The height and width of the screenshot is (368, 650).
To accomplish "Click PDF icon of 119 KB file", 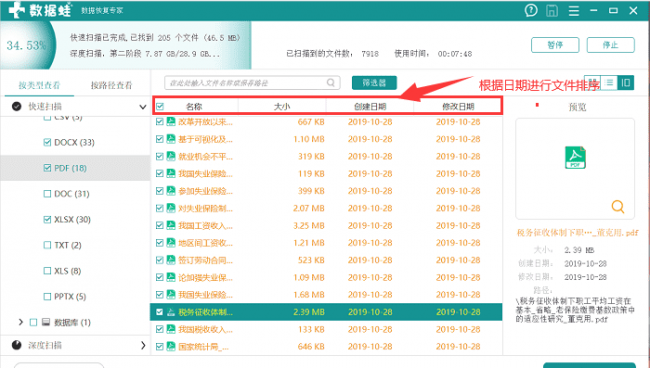I will [x=171, y=173].
